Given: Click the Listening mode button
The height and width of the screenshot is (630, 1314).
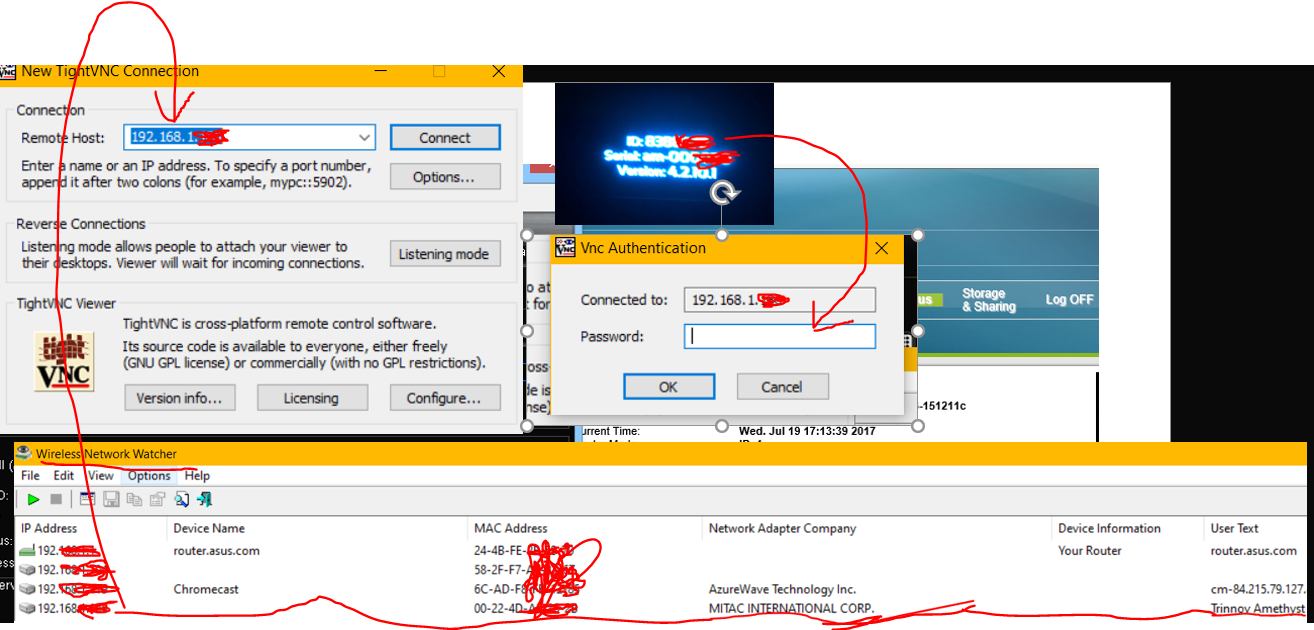Looking at the screenshot, I should [x=444, y=254].
